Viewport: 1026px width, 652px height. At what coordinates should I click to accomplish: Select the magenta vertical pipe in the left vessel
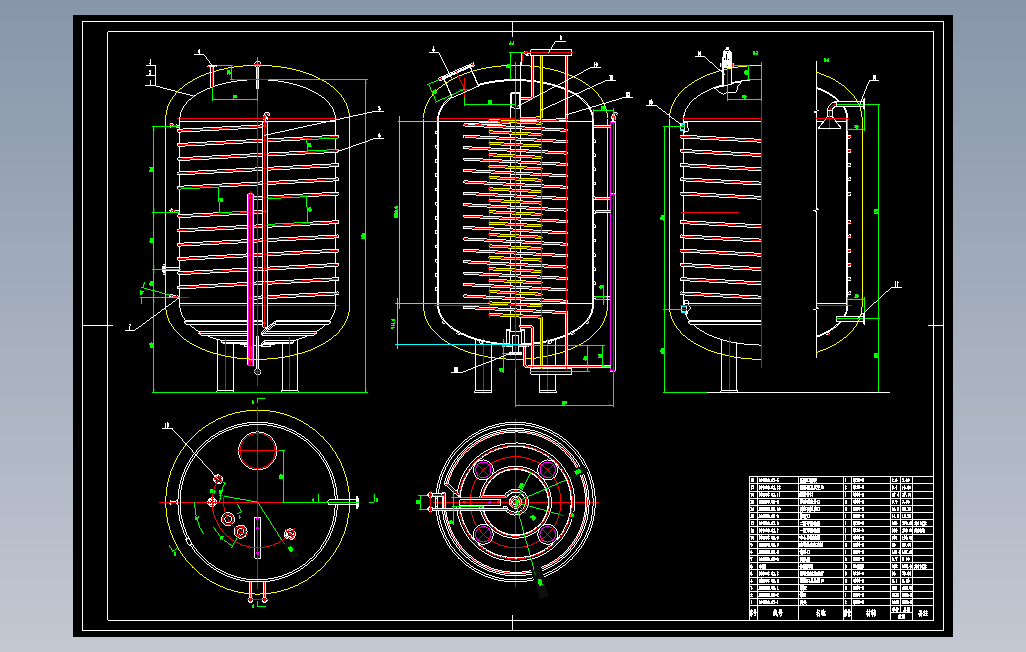250,278
